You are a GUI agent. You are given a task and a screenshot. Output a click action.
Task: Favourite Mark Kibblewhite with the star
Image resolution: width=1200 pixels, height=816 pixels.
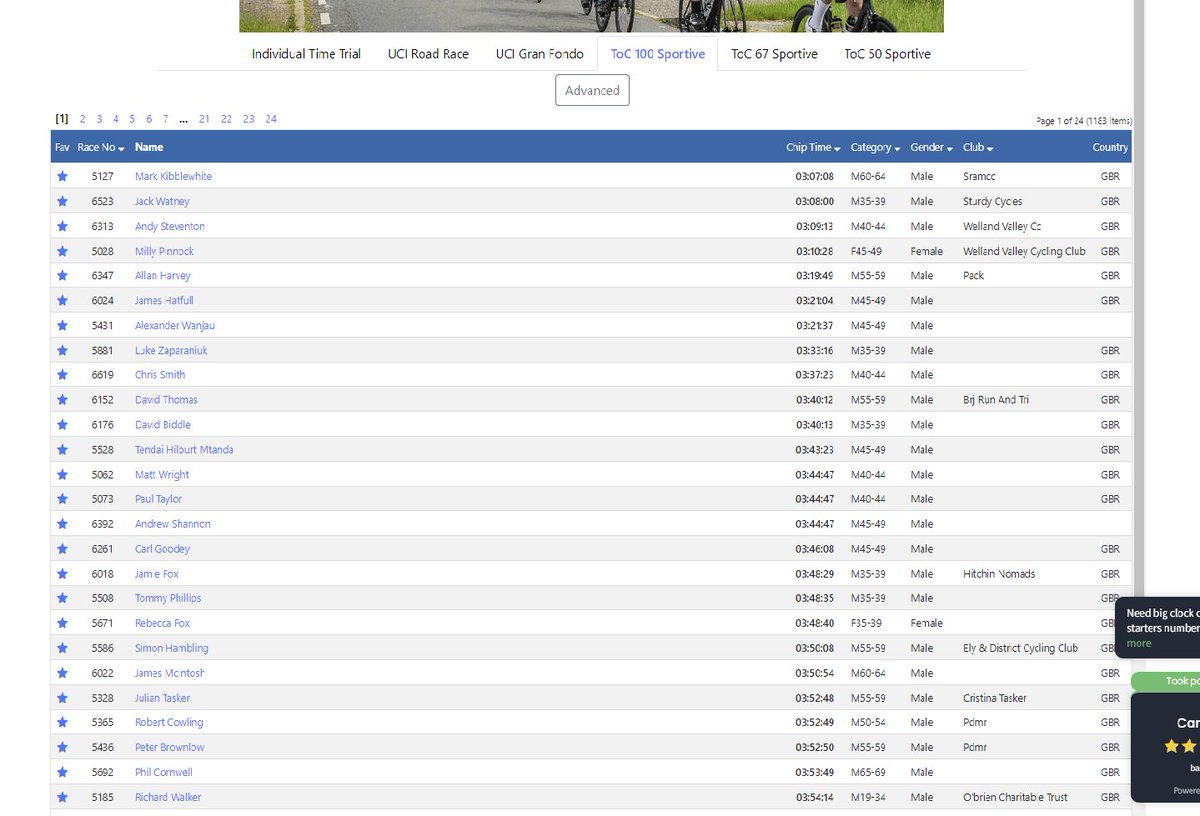(x=62, y=176)
